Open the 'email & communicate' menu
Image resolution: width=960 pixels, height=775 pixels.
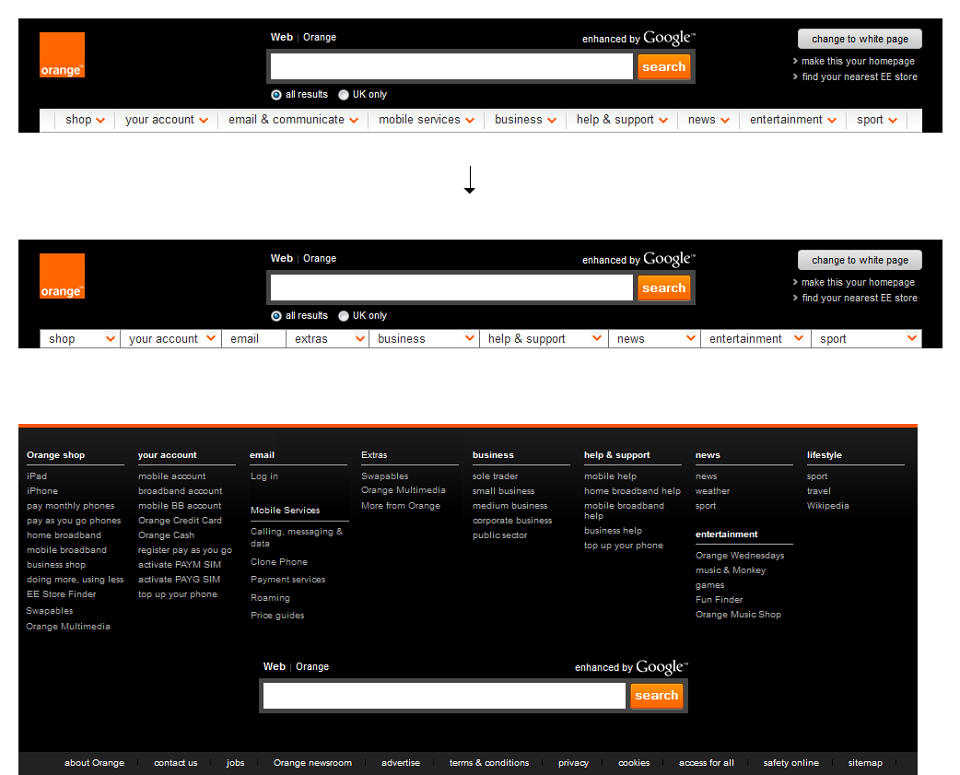(286, 120)
